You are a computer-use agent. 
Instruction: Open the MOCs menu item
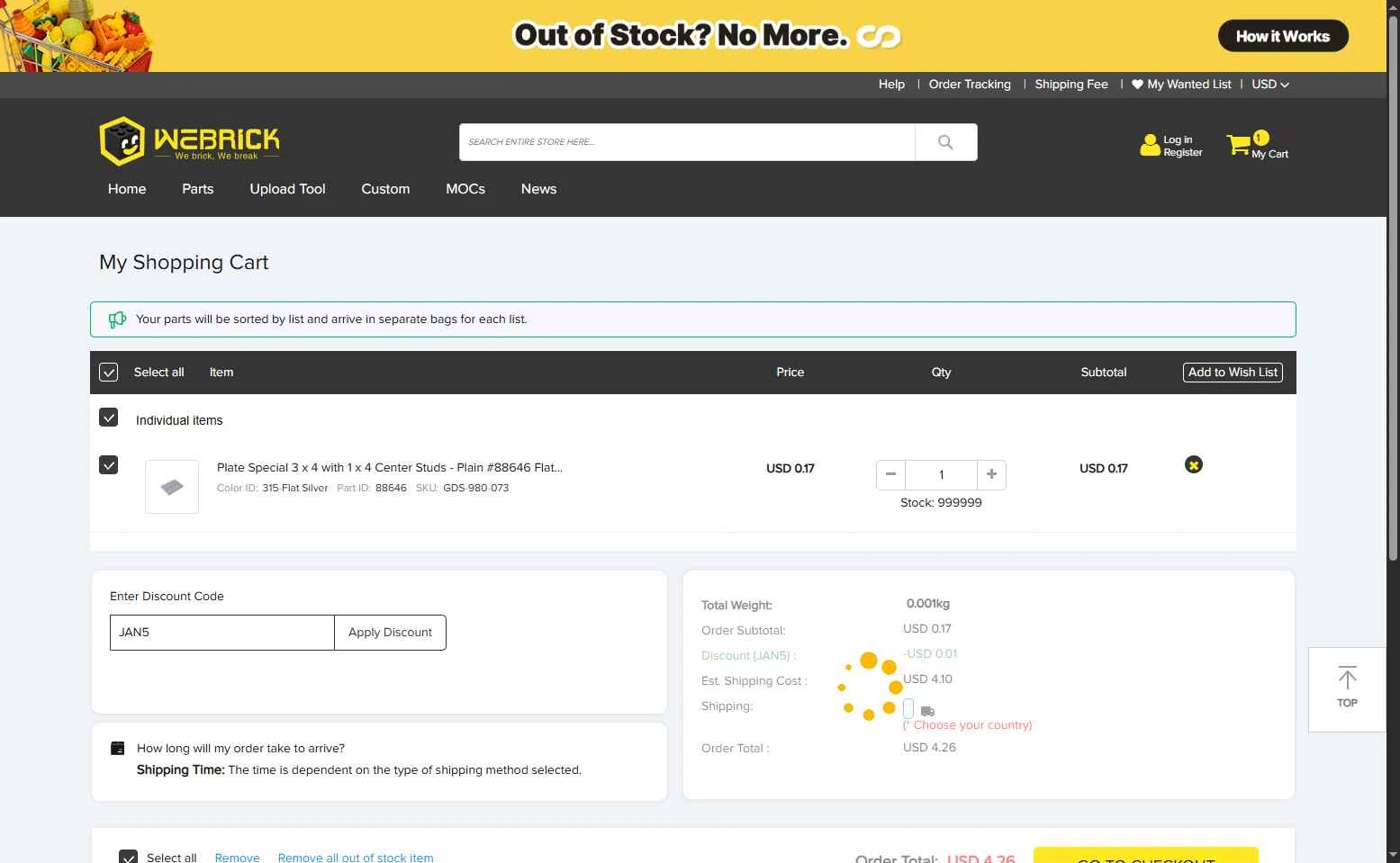465,189
